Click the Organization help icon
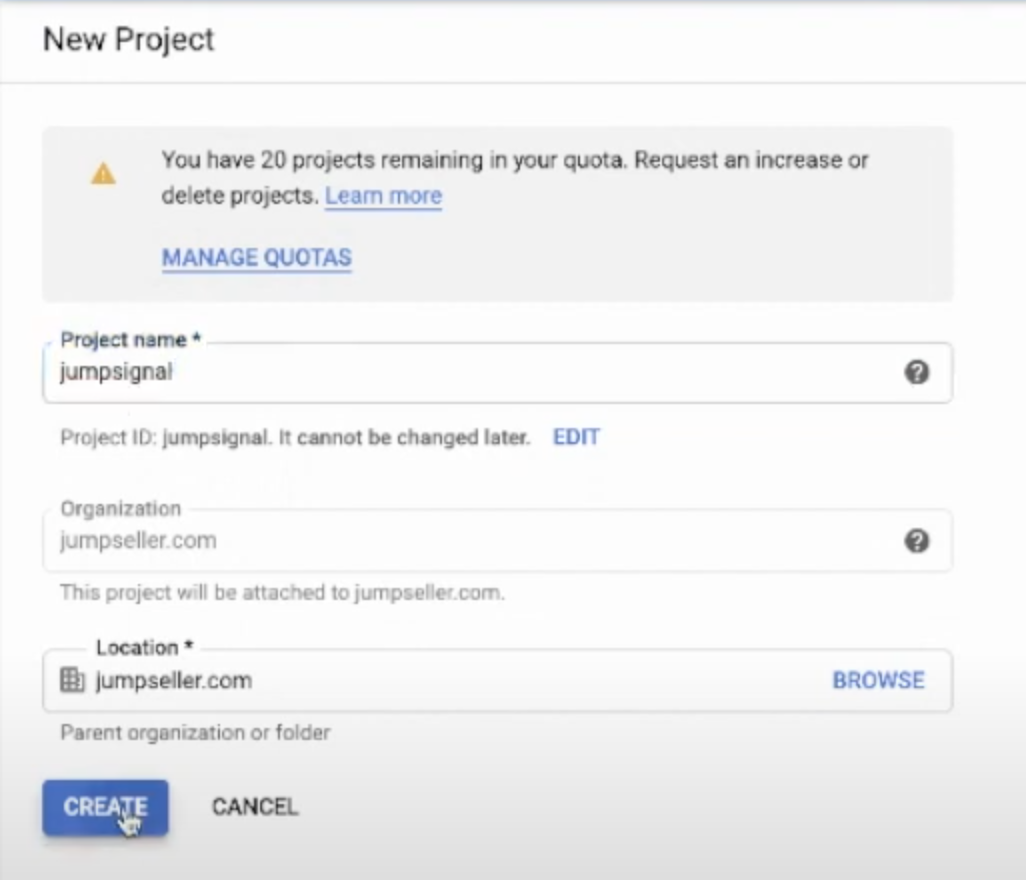The height and width of the screenshot is (880, 1026). pos(917,541)
